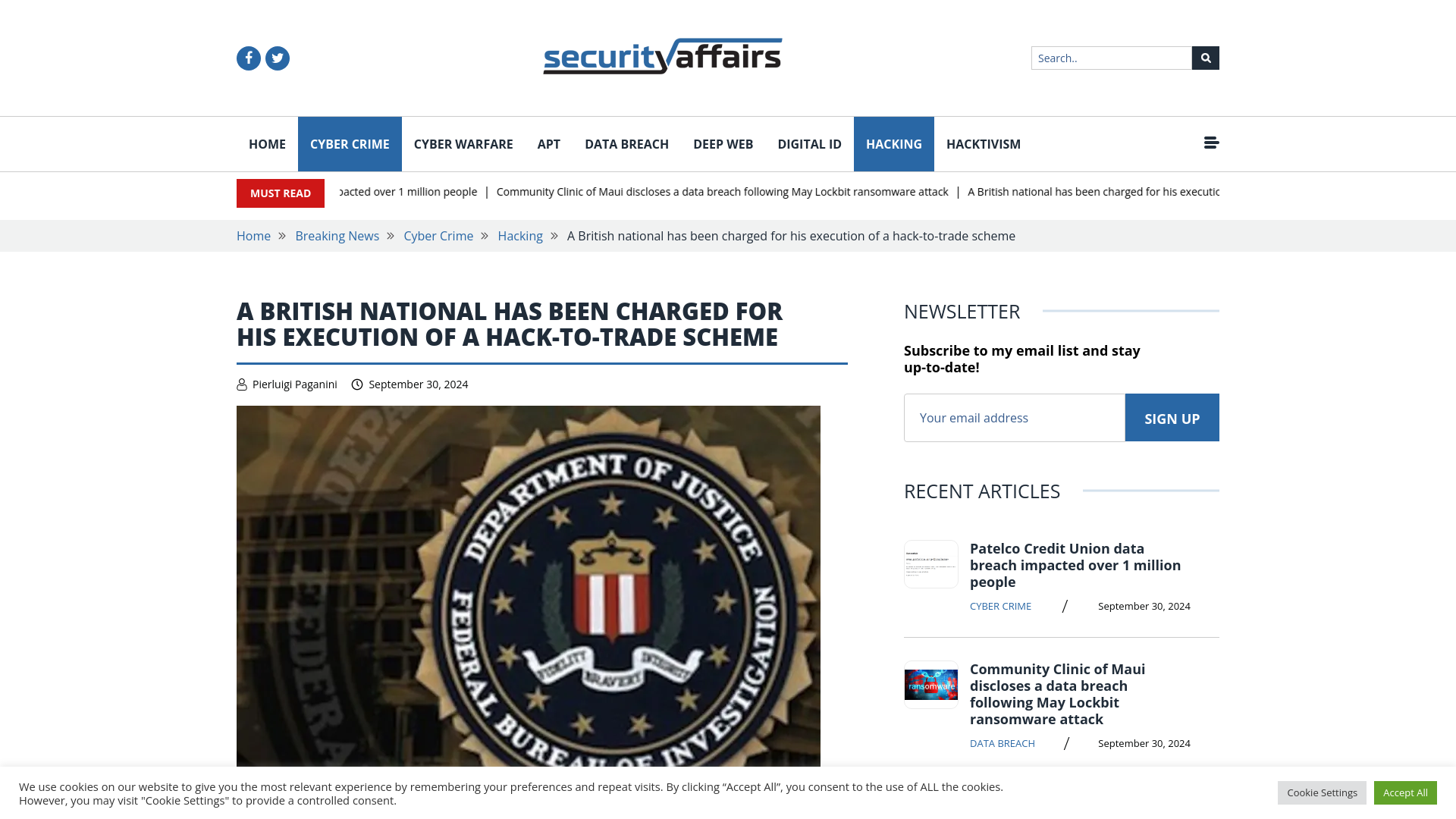Click the Twitter social media icon
Image resolution: width=1456 pixels, height=819 pixels.
coord(277,57)
